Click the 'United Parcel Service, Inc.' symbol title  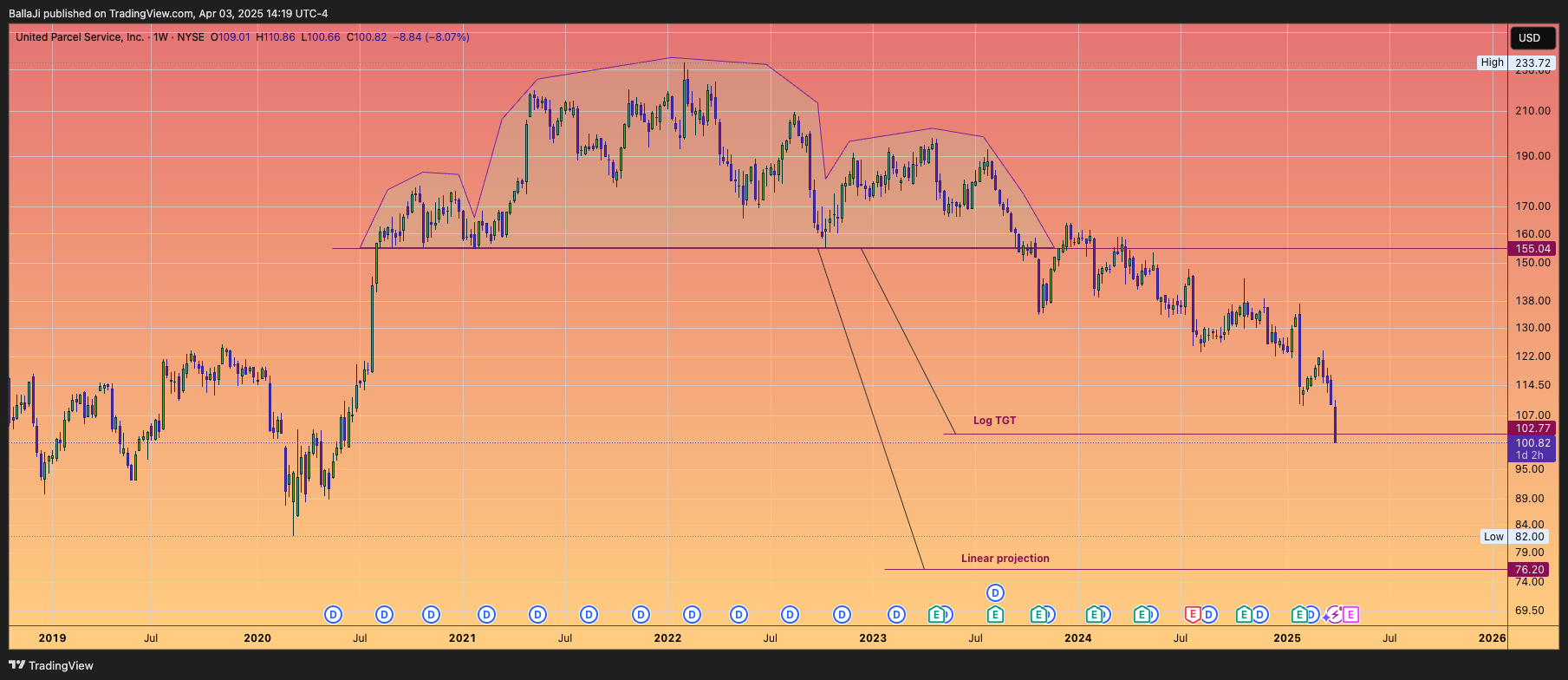pos(80,37)
